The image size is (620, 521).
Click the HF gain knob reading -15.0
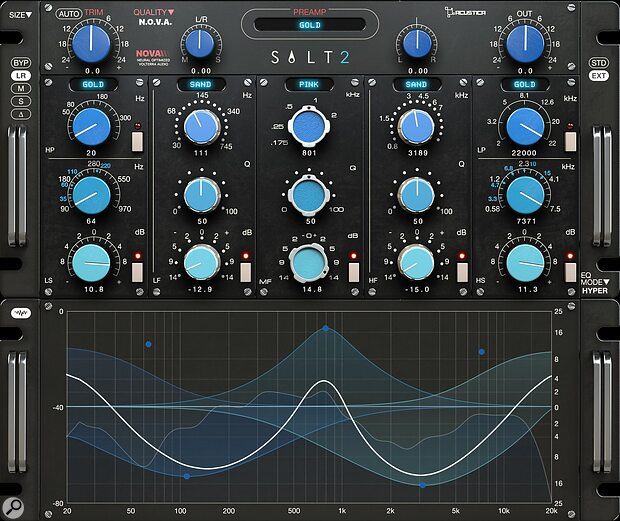coord(416,262)
